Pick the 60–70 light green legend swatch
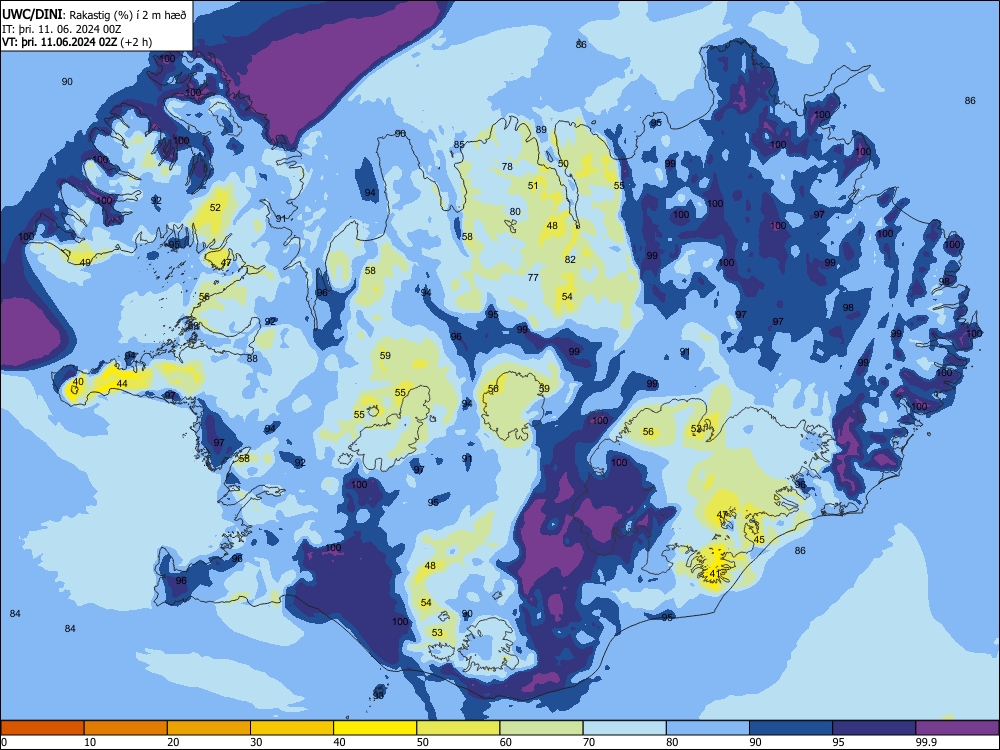This screenshot has height=750, width=1000. (541, 728)
